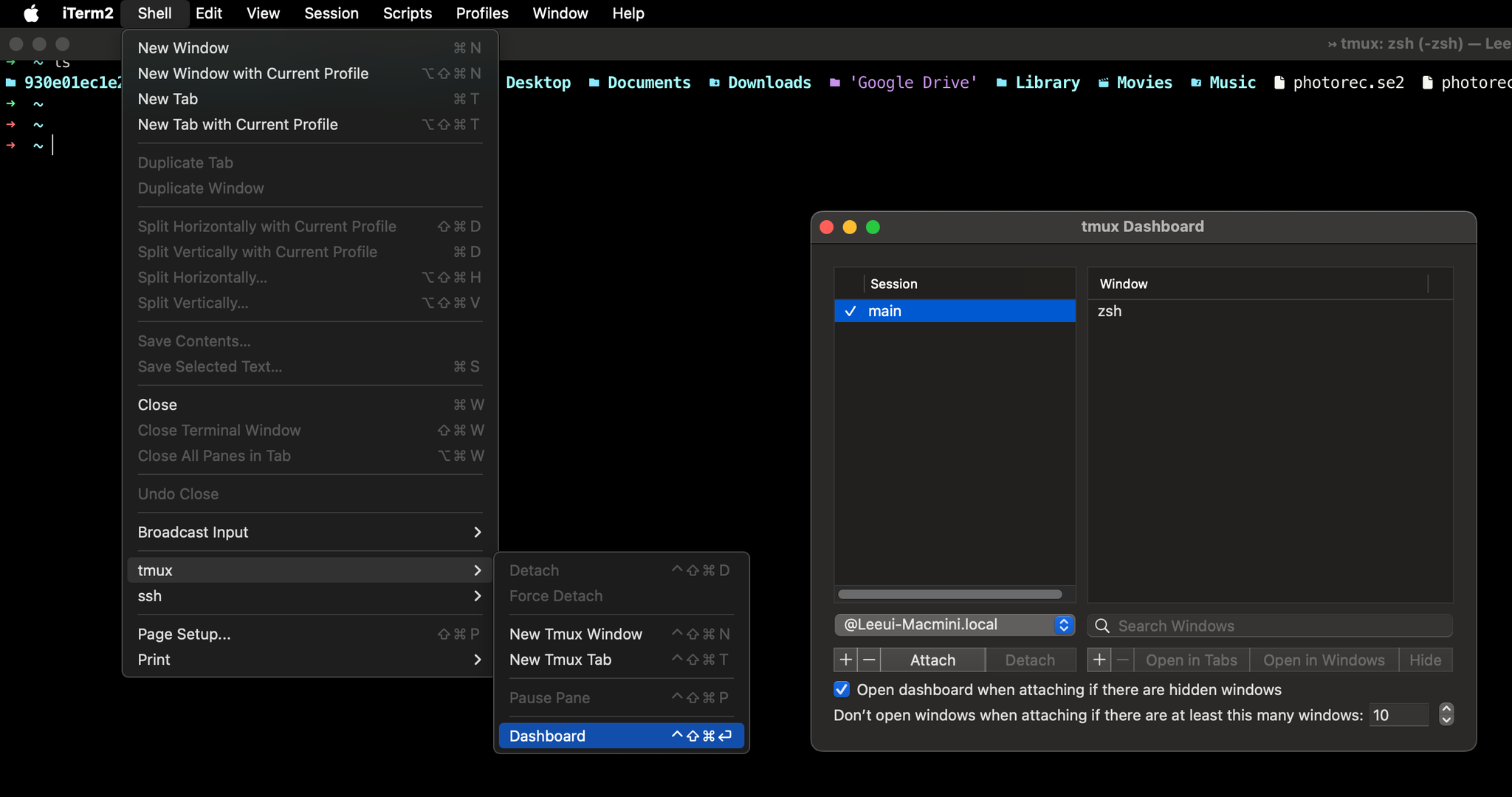Open the Session menu
Screen dimensions: 1512x797
tap(331, 13)
